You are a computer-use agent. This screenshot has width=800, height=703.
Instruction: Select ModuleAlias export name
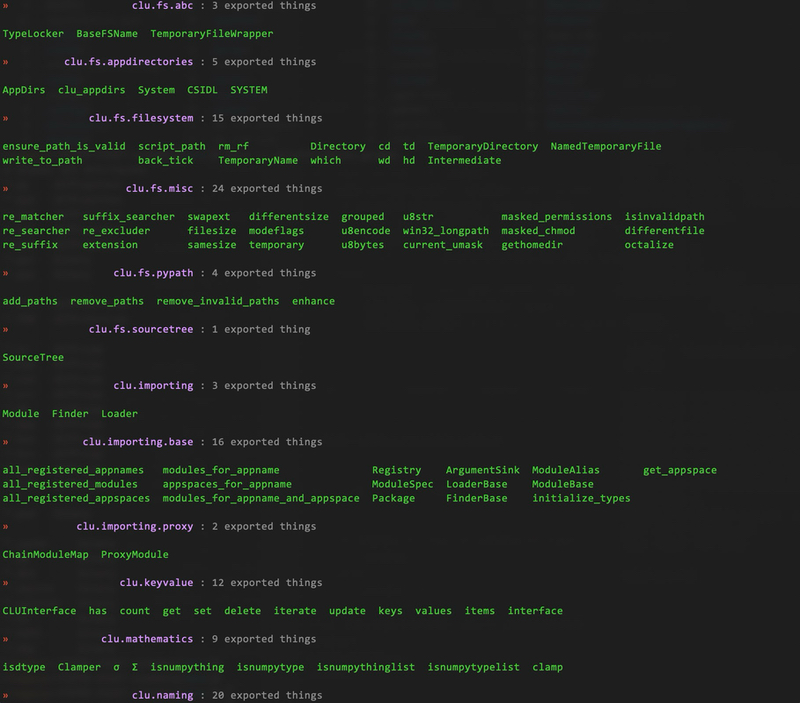click(x=566, y=470)
